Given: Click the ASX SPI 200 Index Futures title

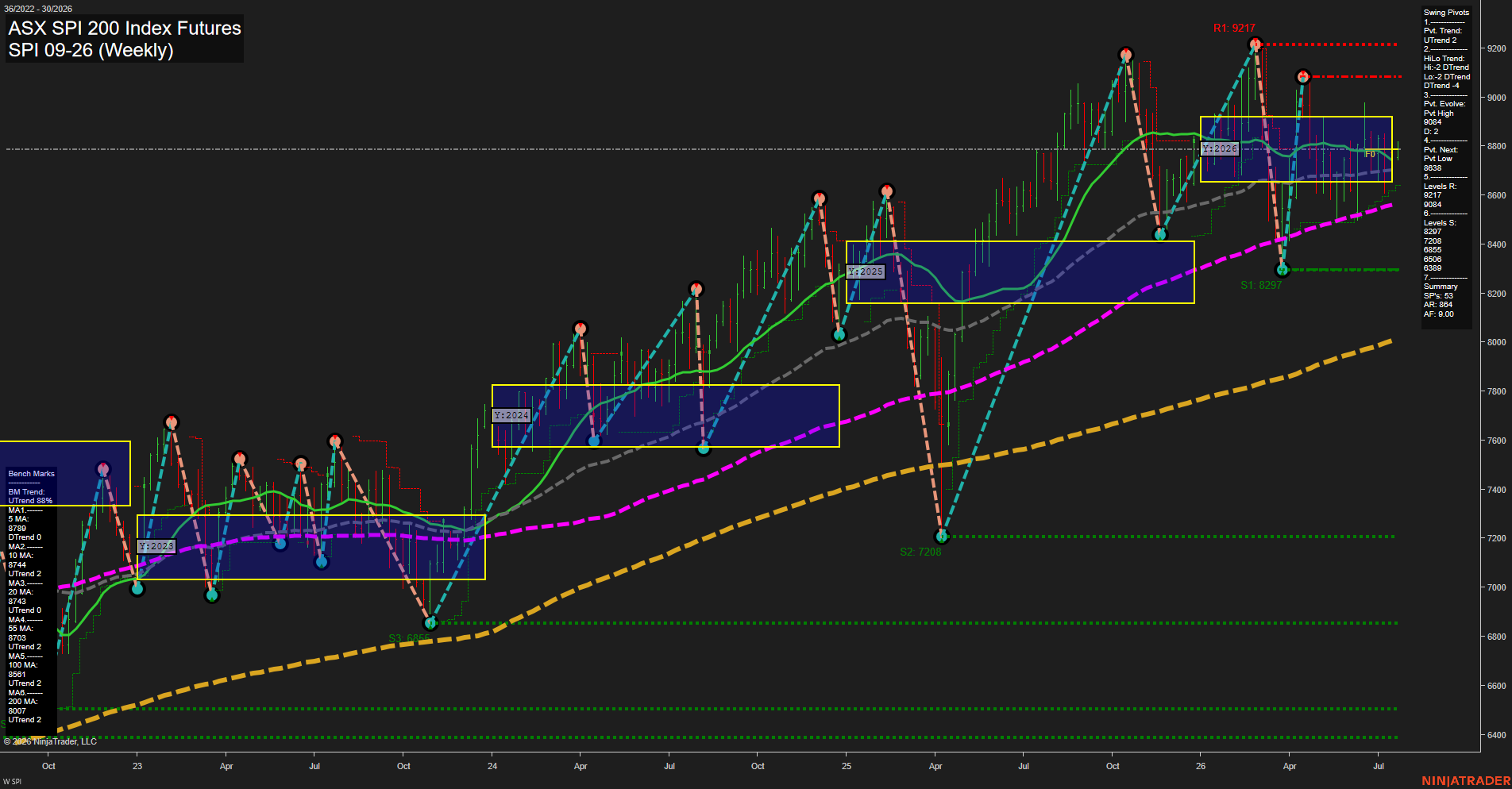Looking at the screenshot, I should [x=125, y=29].
